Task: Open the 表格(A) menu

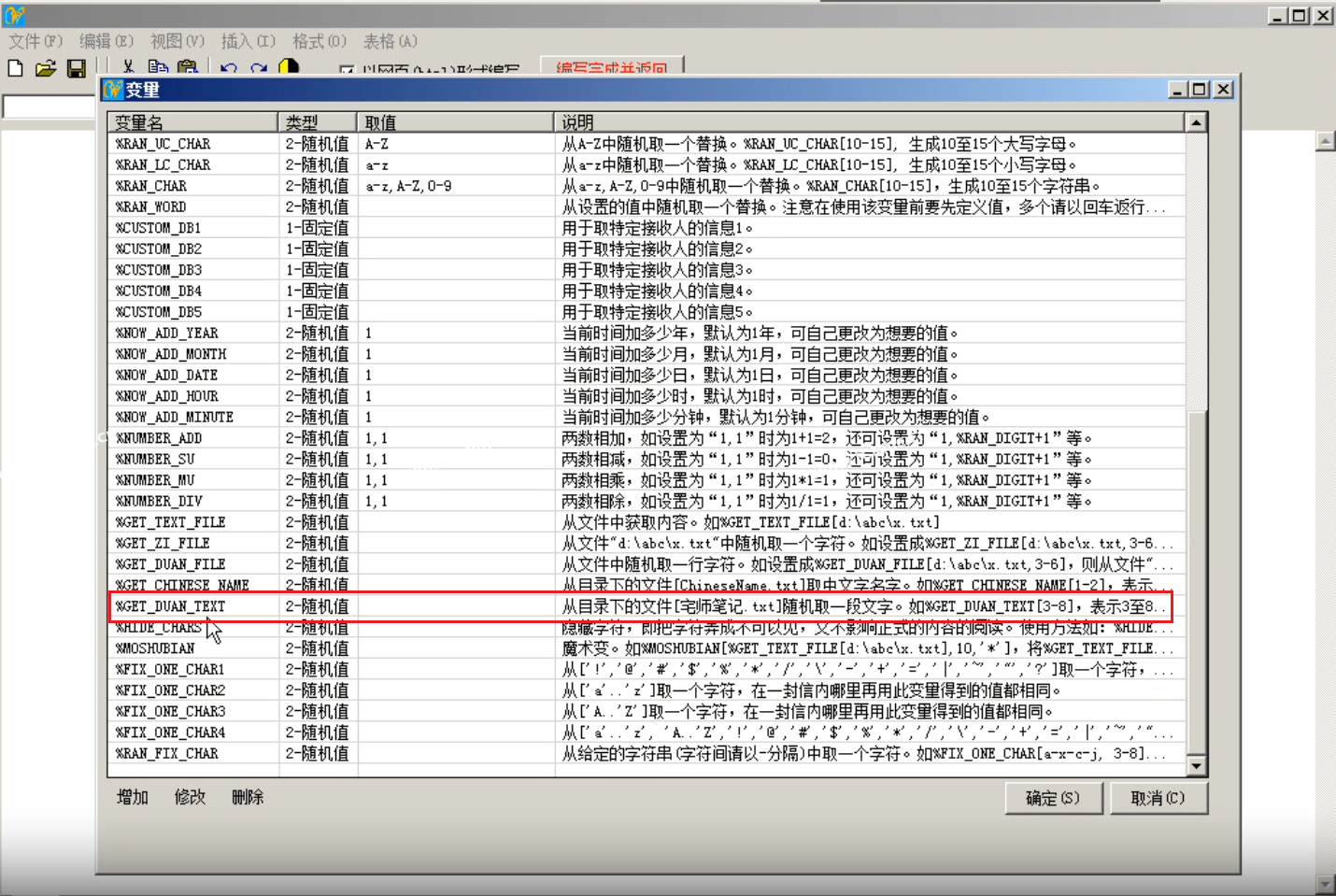Action: 391,41
